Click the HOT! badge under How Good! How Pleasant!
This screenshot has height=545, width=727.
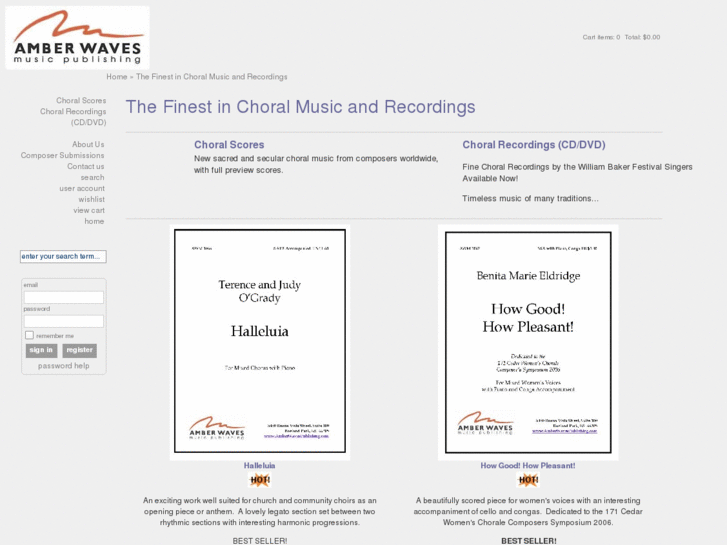528,480
